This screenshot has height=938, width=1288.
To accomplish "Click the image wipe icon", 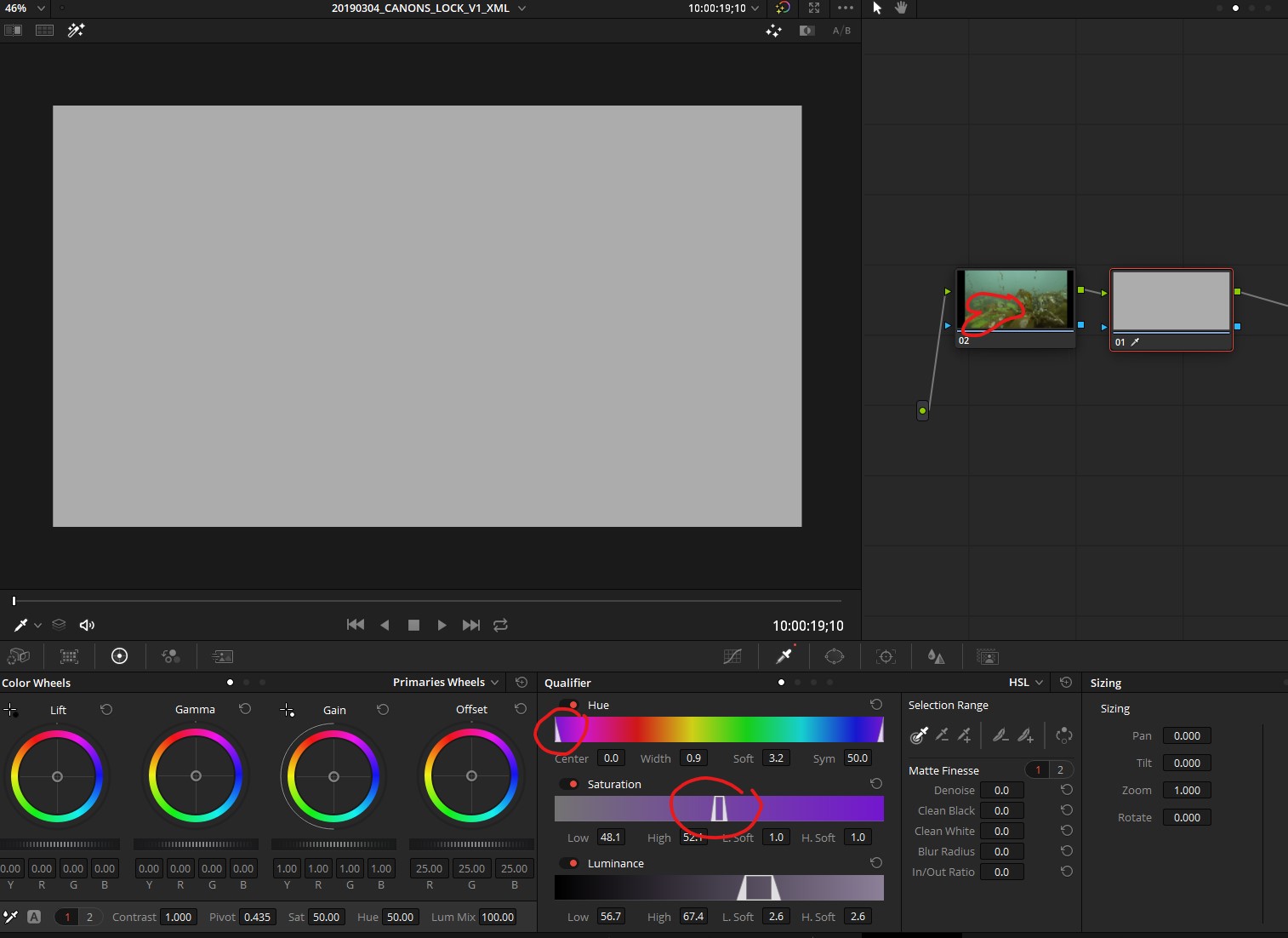I will tap(13, 31).
